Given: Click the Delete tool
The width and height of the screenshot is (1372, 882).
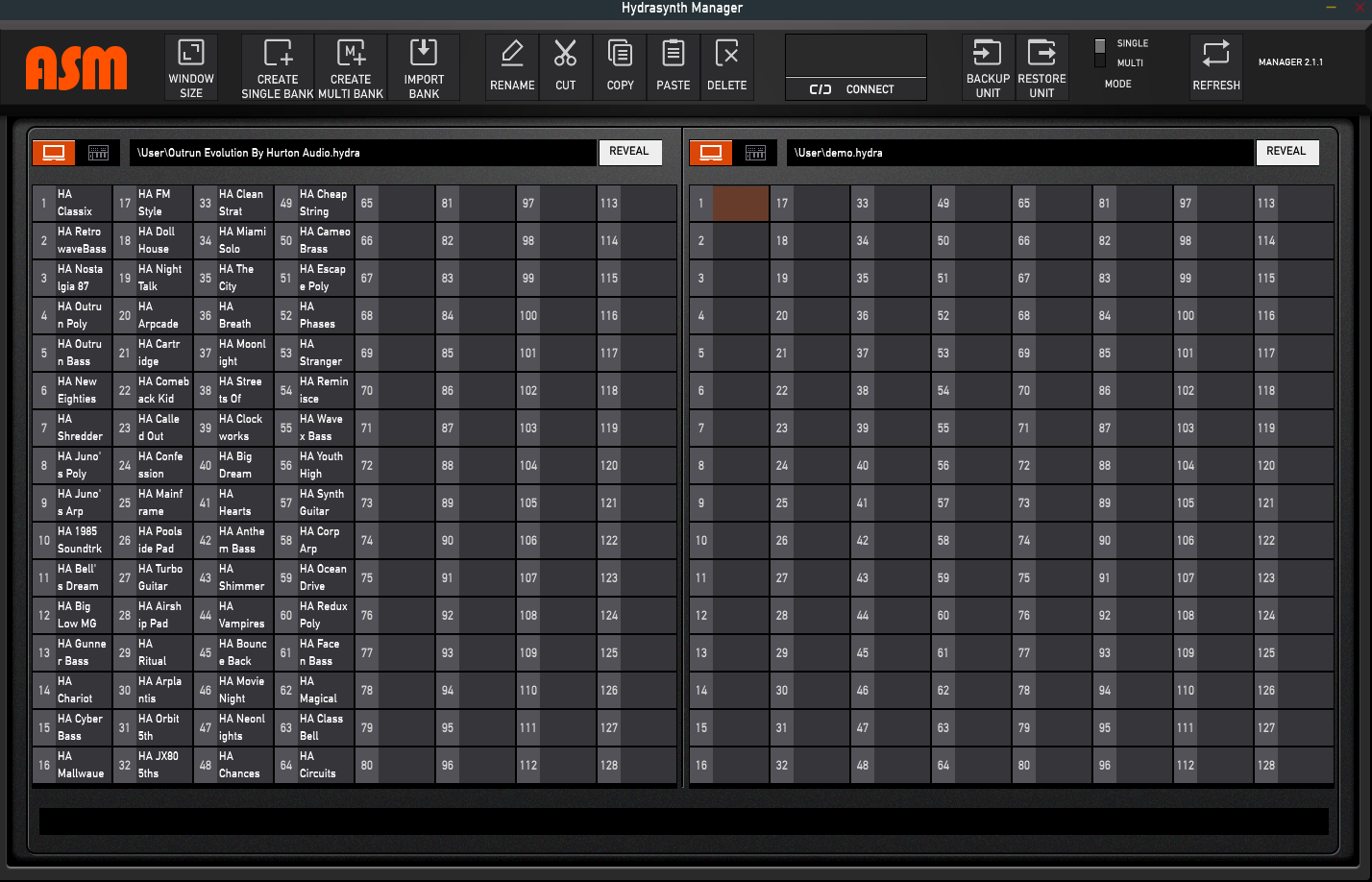Looking at the screenshot, I should pyautogui.click(x=727, y=67).
